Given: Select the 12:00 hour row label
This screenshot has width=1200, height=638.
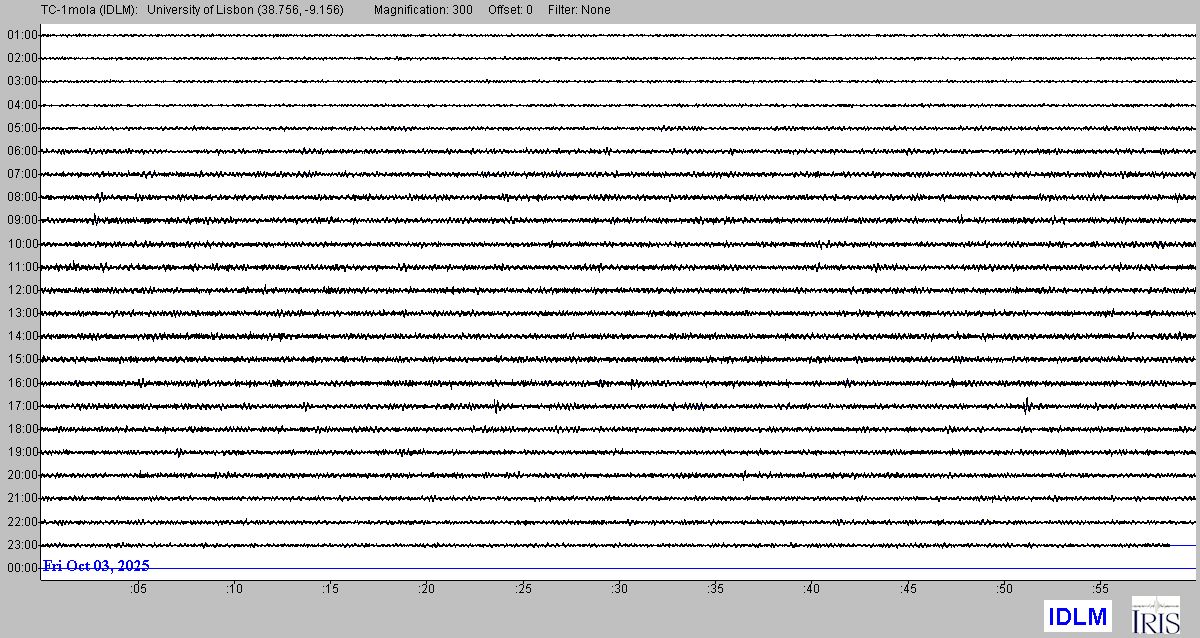Looking at the screenshot, I should [22, 290].
